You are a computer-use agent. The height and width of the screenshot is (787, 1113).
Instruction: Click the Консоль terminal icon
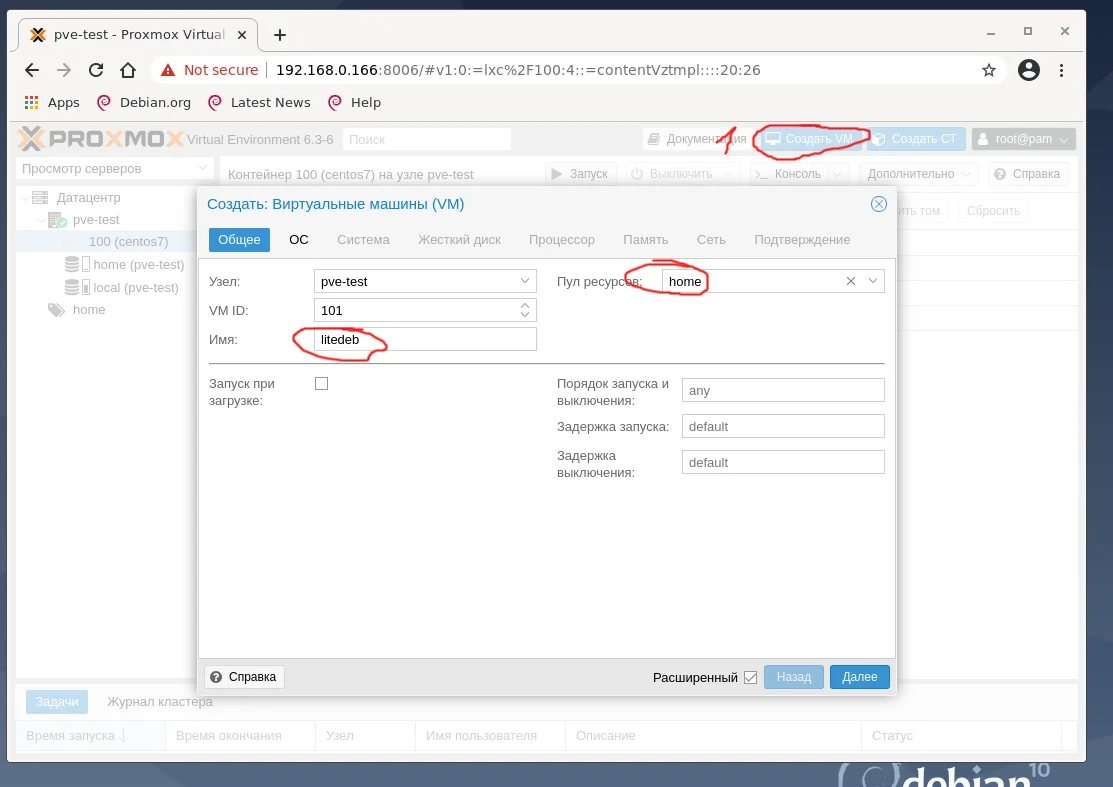764,173
